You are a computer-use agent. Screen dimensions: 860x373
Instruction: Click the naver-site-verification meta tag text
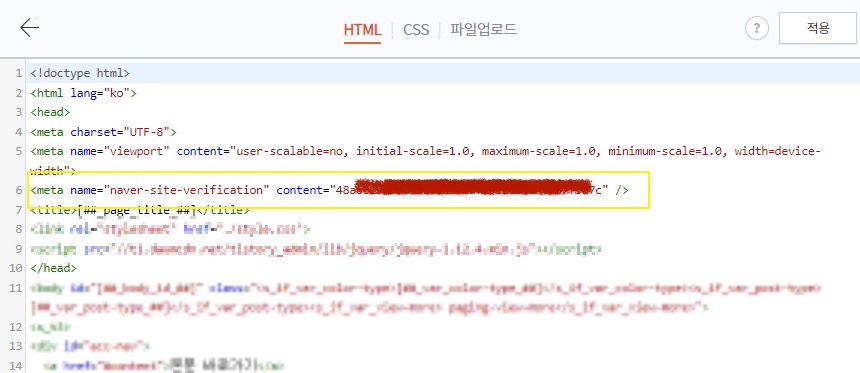point(329,190)
